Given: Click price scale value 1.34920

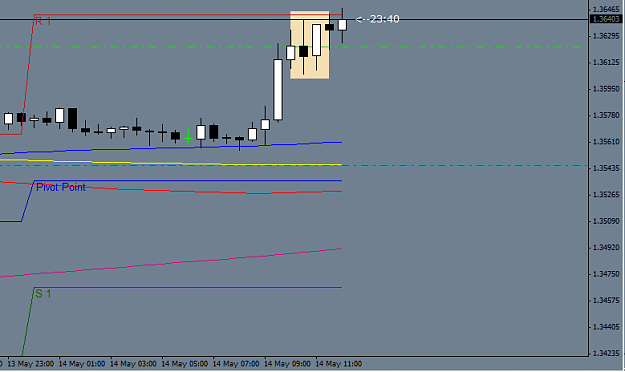Looking at the screenshot, I should click(606, 248).
